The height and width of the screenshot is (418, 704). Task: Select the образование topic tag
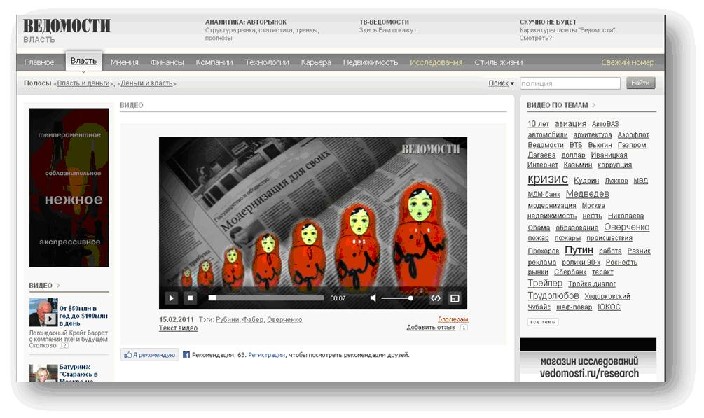pyautogui.click(x=577, y=228)
